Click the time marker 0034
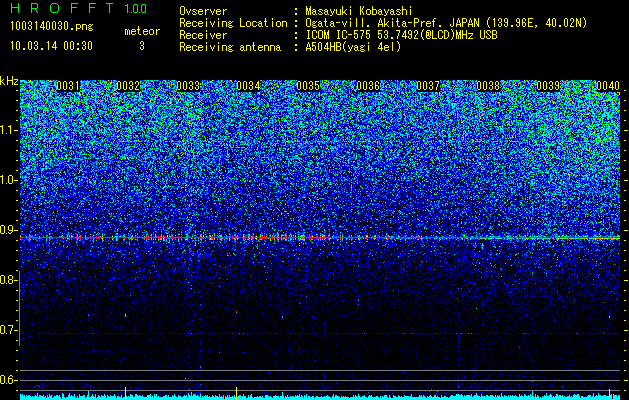This screenshot has height=400, width=629. [x=248, y=86]
